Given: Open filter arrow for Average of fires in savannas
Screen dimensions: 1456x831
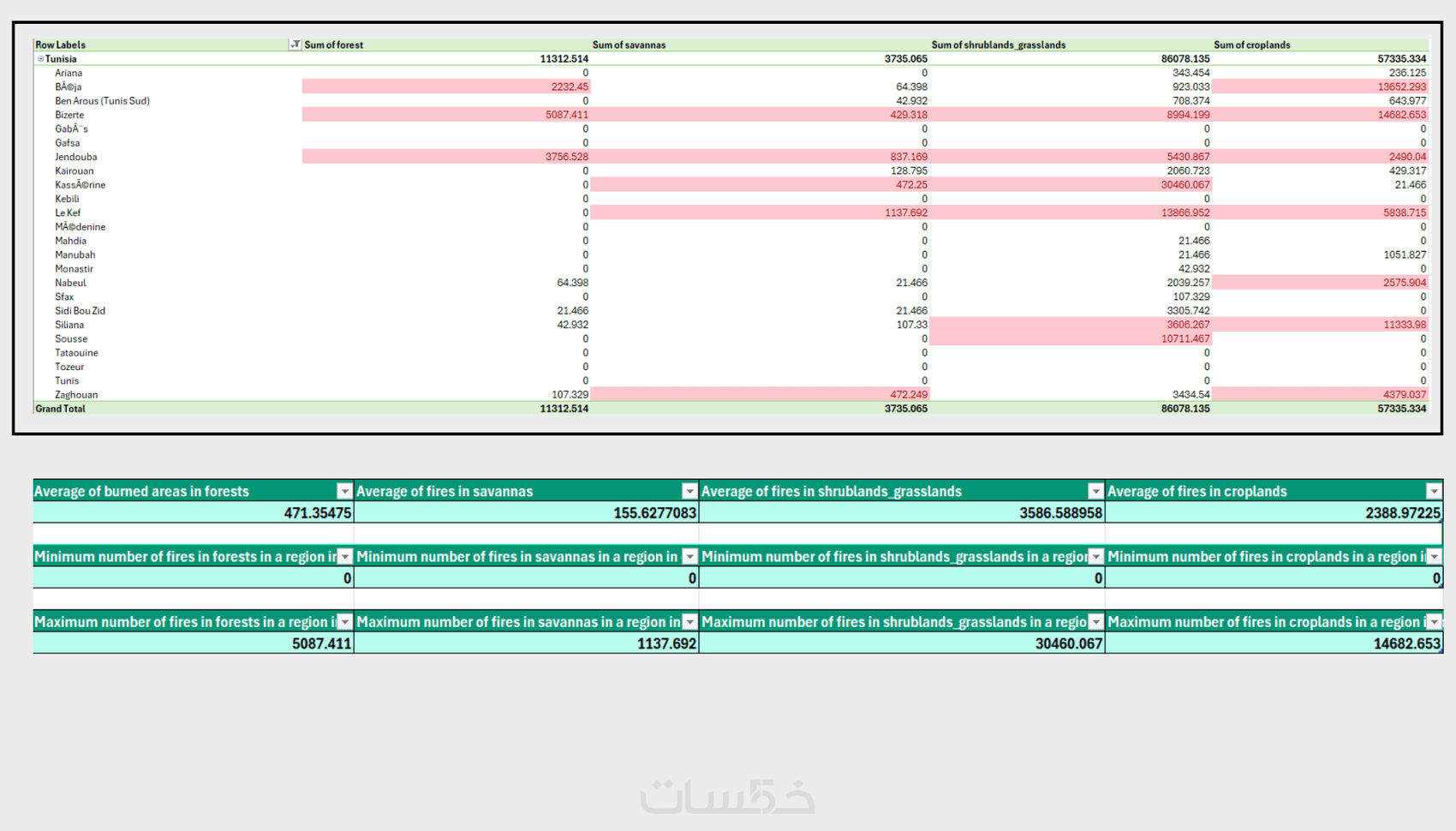Looking at the screenshot, I should tap(689, 491).
